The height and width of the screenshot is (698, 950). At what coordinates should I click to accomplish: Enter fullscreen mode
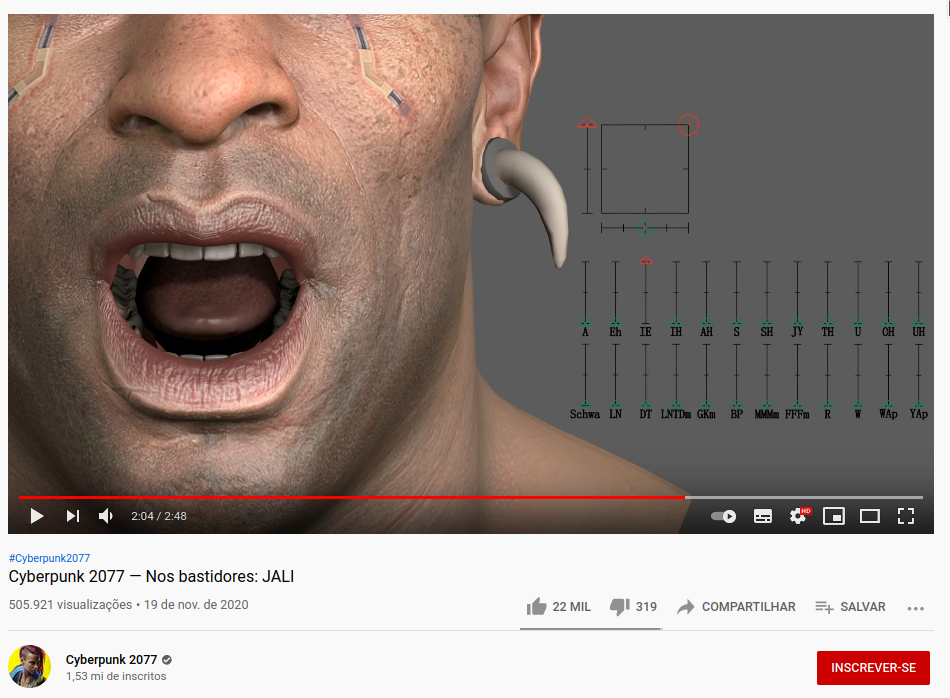(906, 516)
